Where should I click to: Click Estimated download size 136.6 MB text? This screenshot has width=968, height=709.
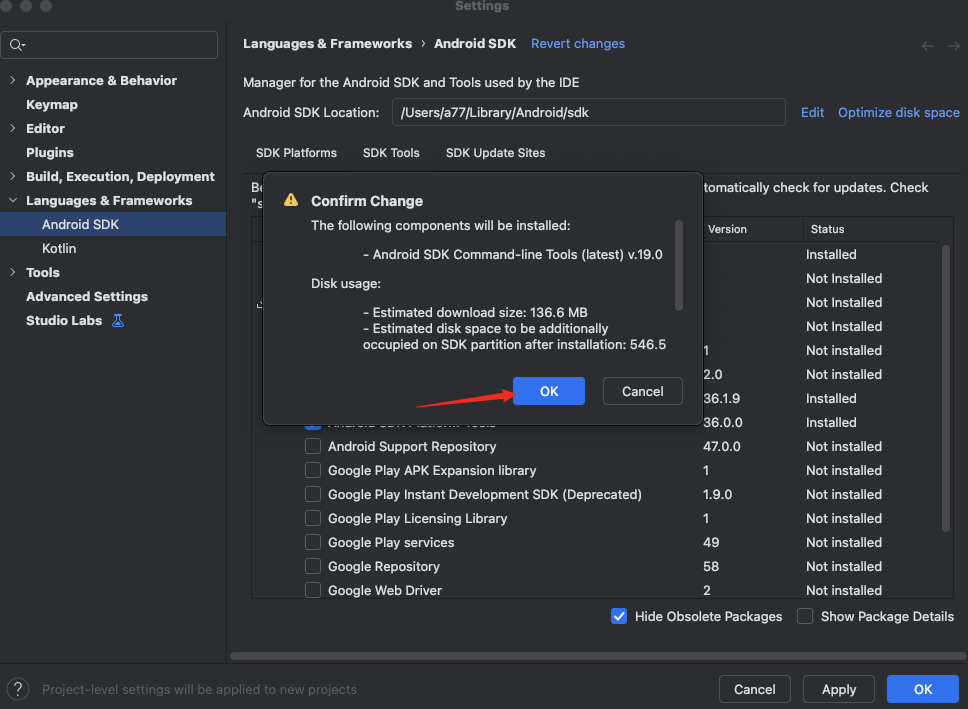[x=475, y=313]
